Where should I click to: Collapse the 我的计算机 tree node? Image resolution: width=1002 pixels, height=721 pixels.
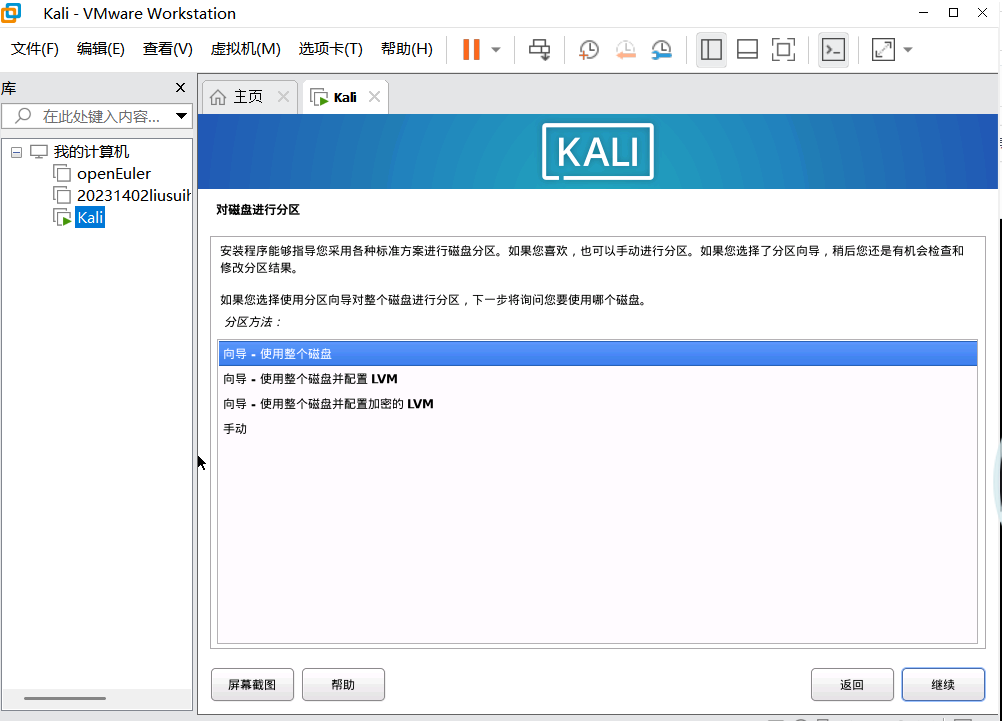[x=17, y=152]
